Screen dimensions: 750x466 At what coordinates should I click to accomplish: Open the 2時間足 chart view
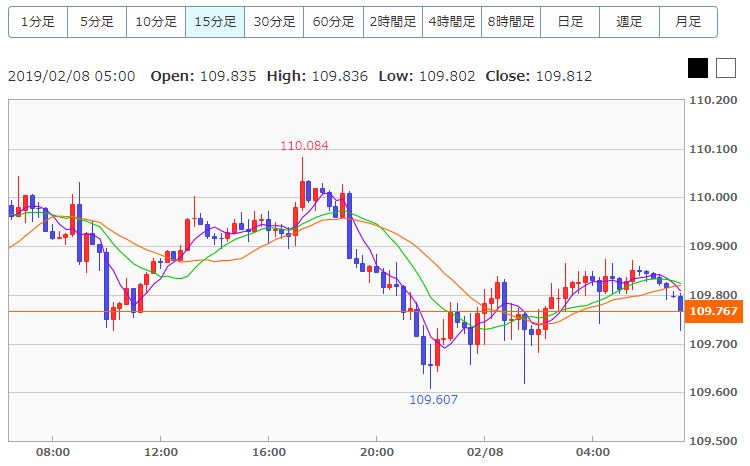[x=393, y=22]
